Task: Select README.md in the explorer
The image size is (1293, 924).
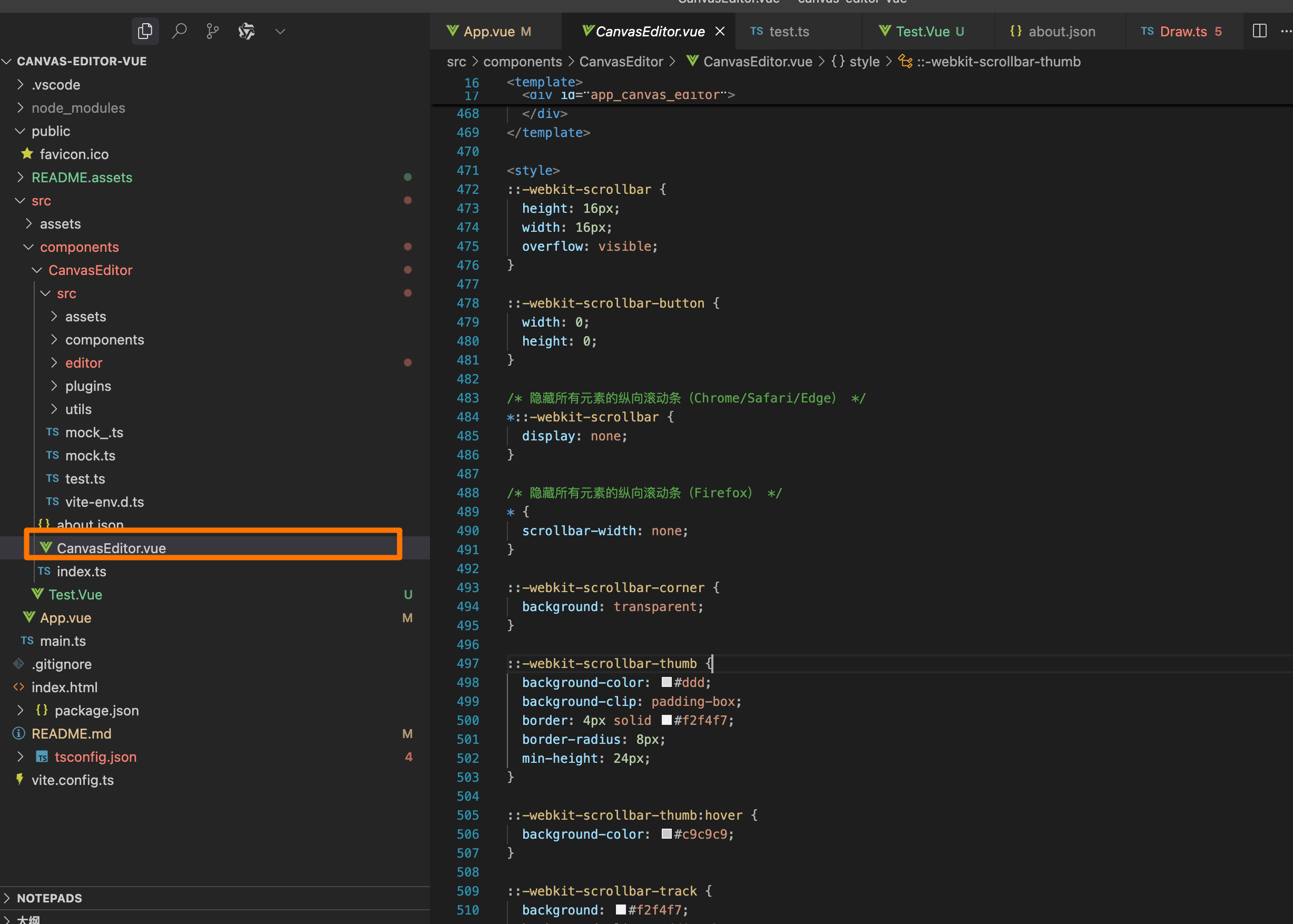Action: 71,733
